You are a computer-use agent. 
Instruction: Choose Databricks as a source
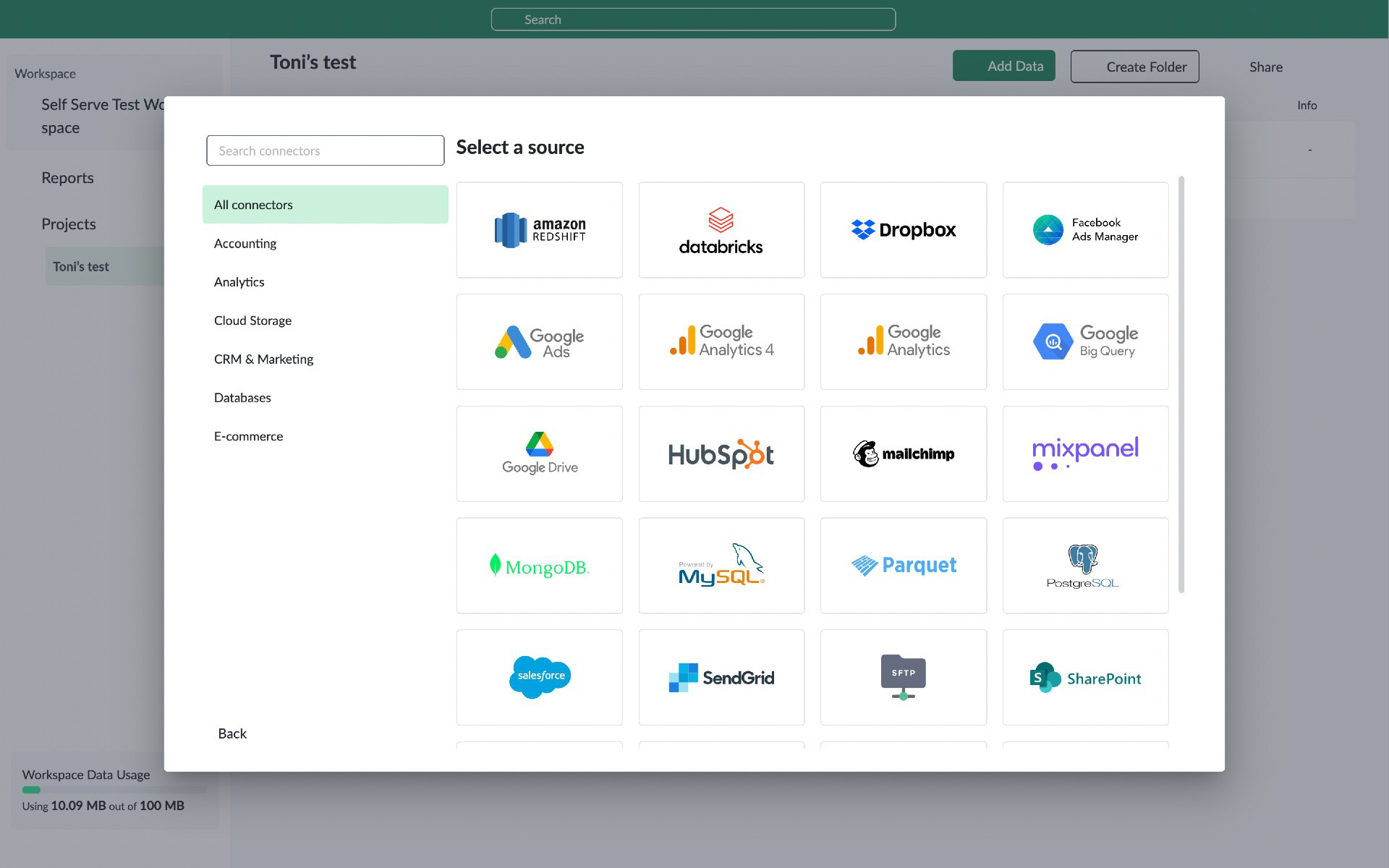[721, 229]
